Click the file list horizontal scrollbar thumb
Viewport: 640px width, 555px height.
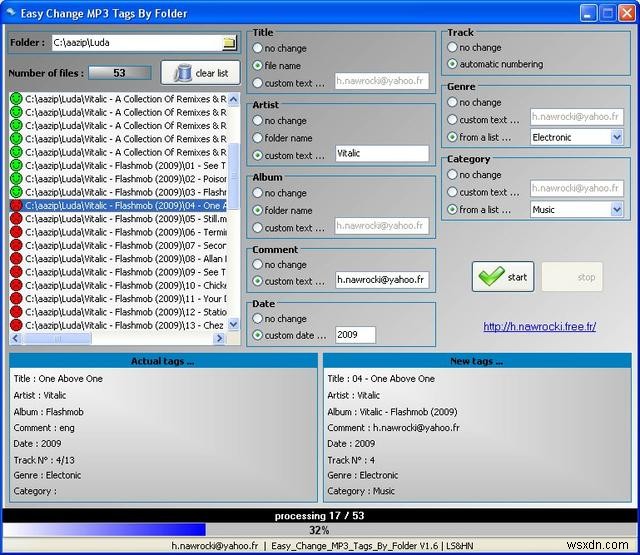tap(57, 338)
